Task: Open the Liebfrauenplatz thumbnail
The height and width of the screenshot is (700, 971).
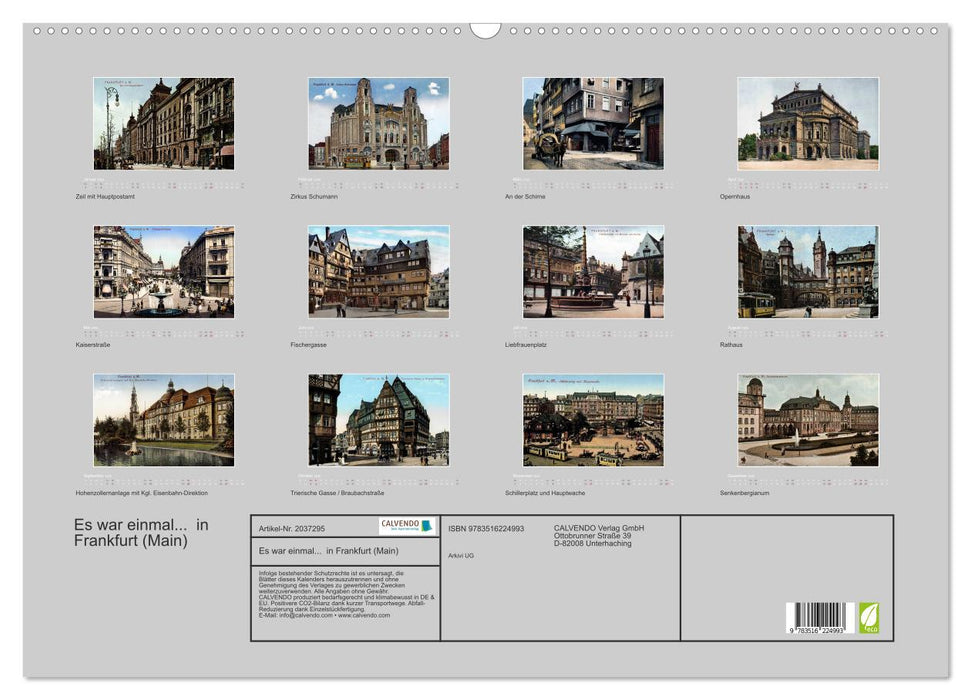Action: coord(593,272)
